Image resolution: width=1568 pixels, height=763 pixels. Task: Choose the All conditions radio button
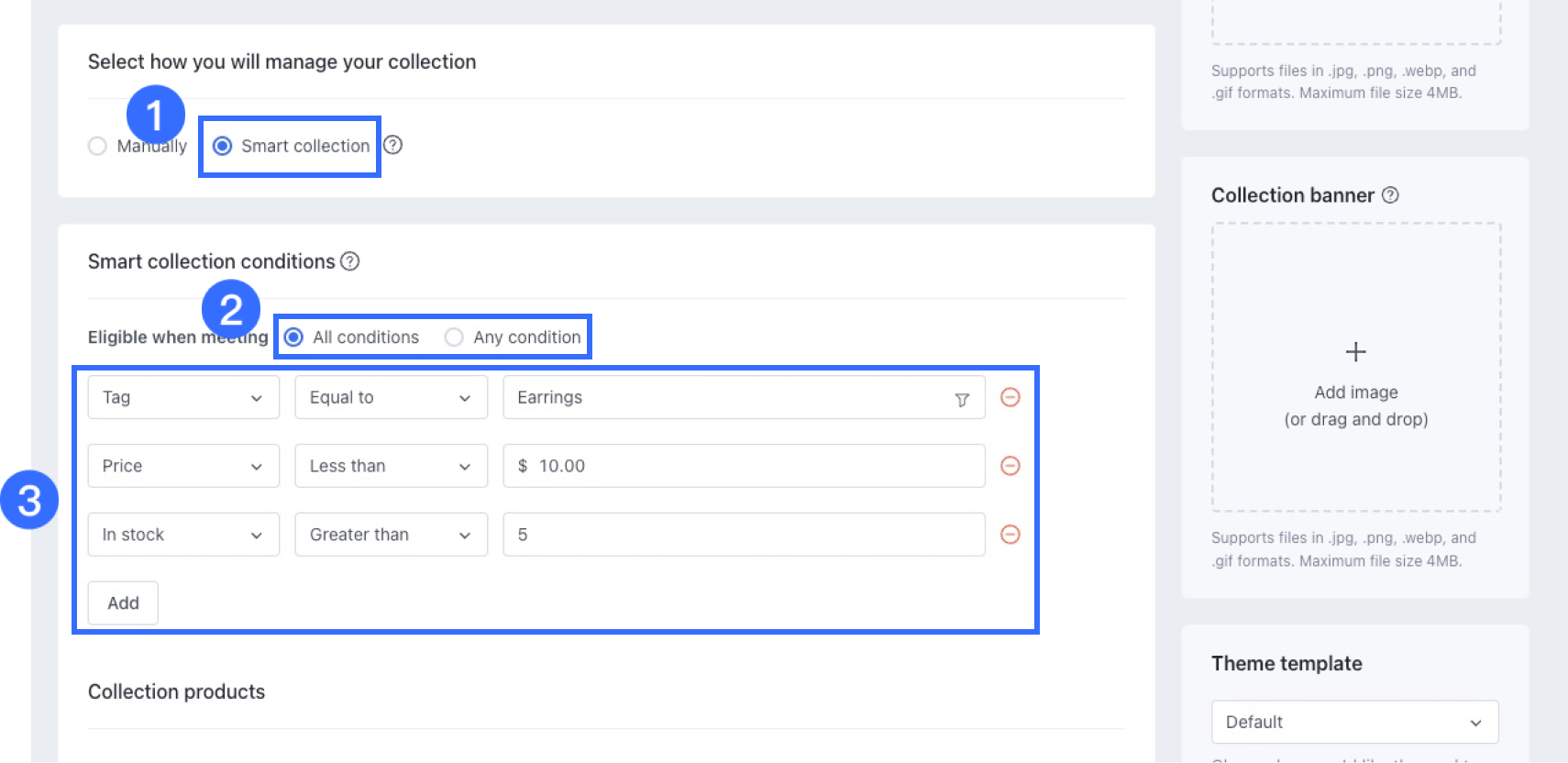tap(293, 337)
